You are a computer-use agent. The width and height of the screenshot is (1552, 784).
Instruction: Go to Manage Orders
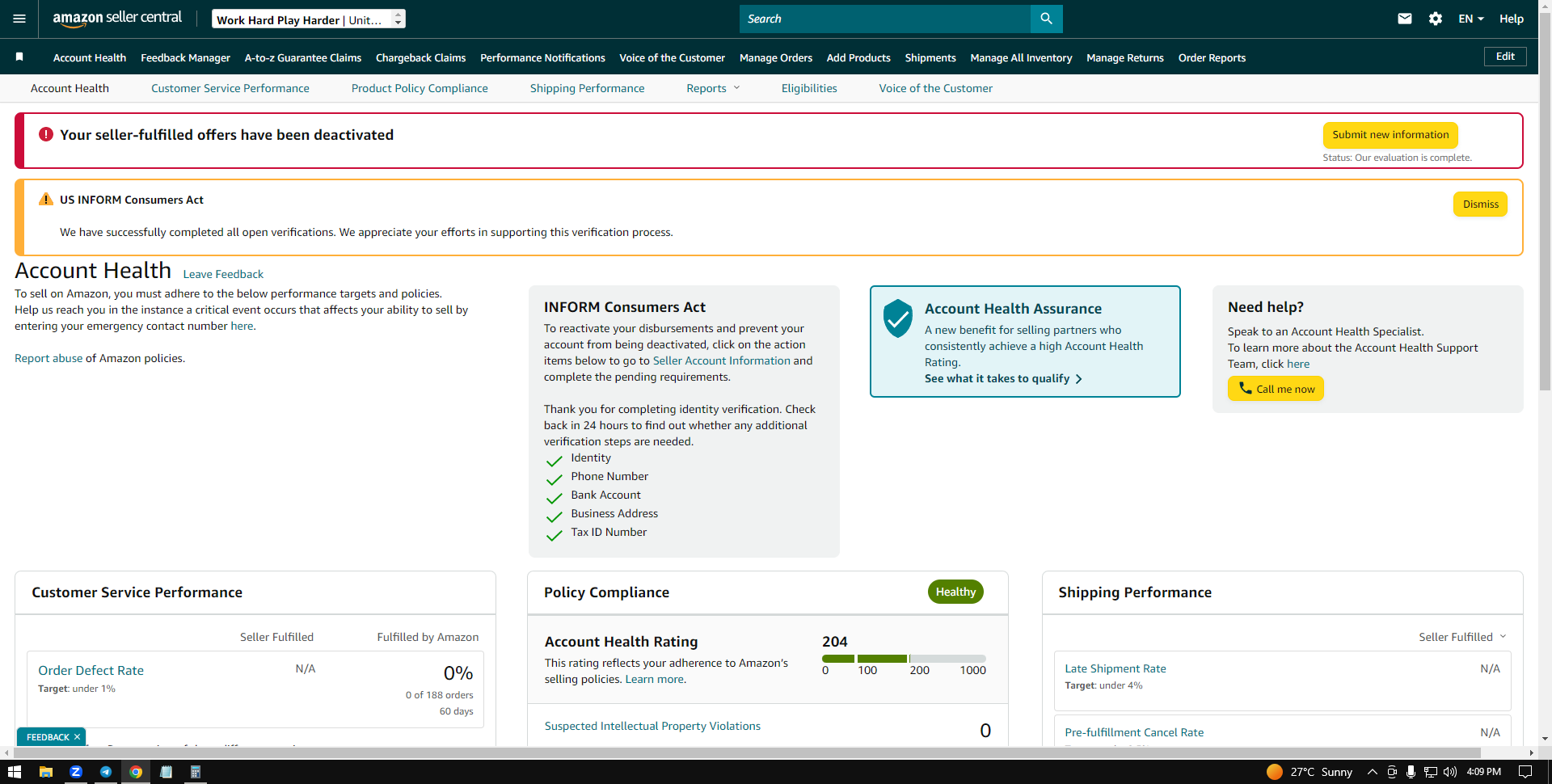pos(776,57)
